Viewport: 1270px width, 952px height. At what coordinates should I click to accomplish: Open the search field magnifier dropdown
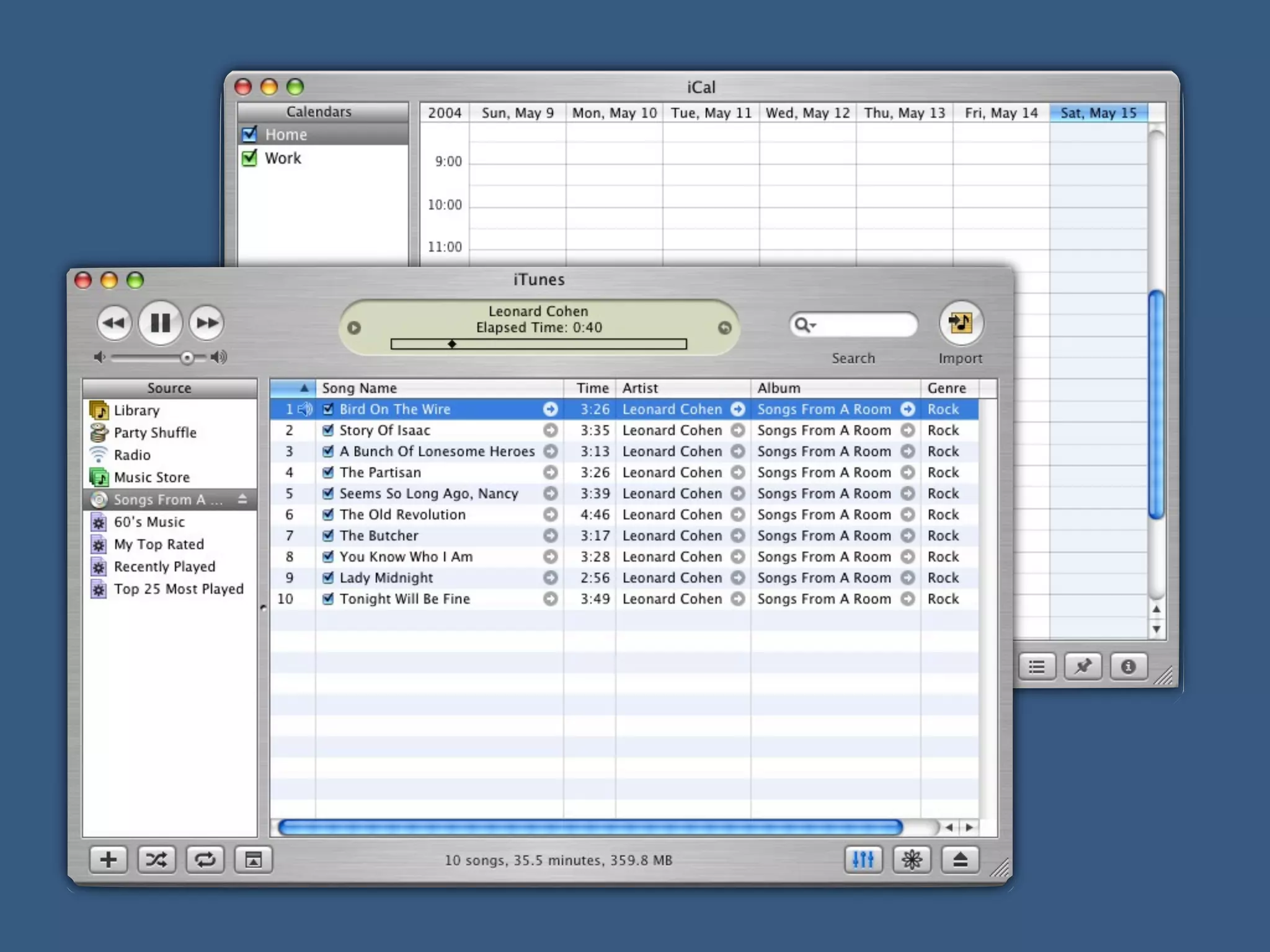(x=805, y=325)
